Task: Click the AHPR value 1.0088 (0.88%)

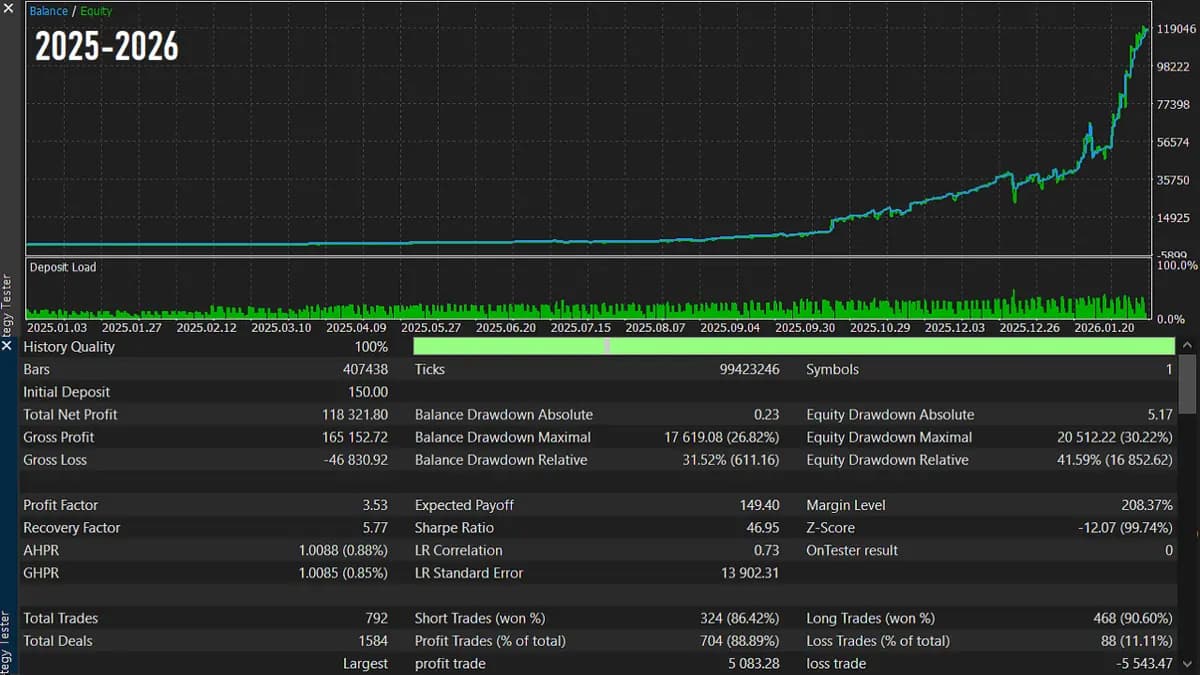Action: [x=343, y=550]
